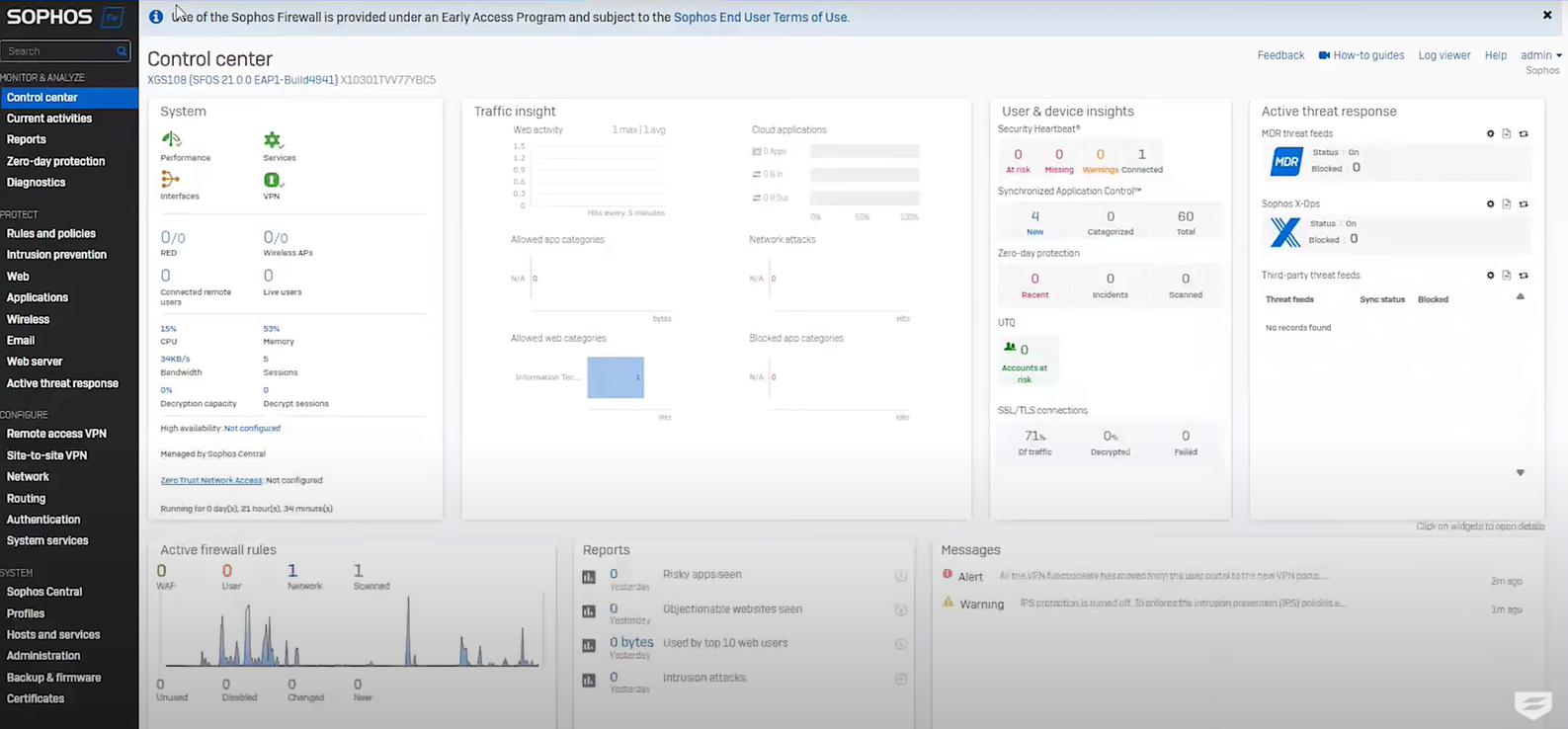
Task: Open Zero Trust Network Access link
Action: (211, 480)
